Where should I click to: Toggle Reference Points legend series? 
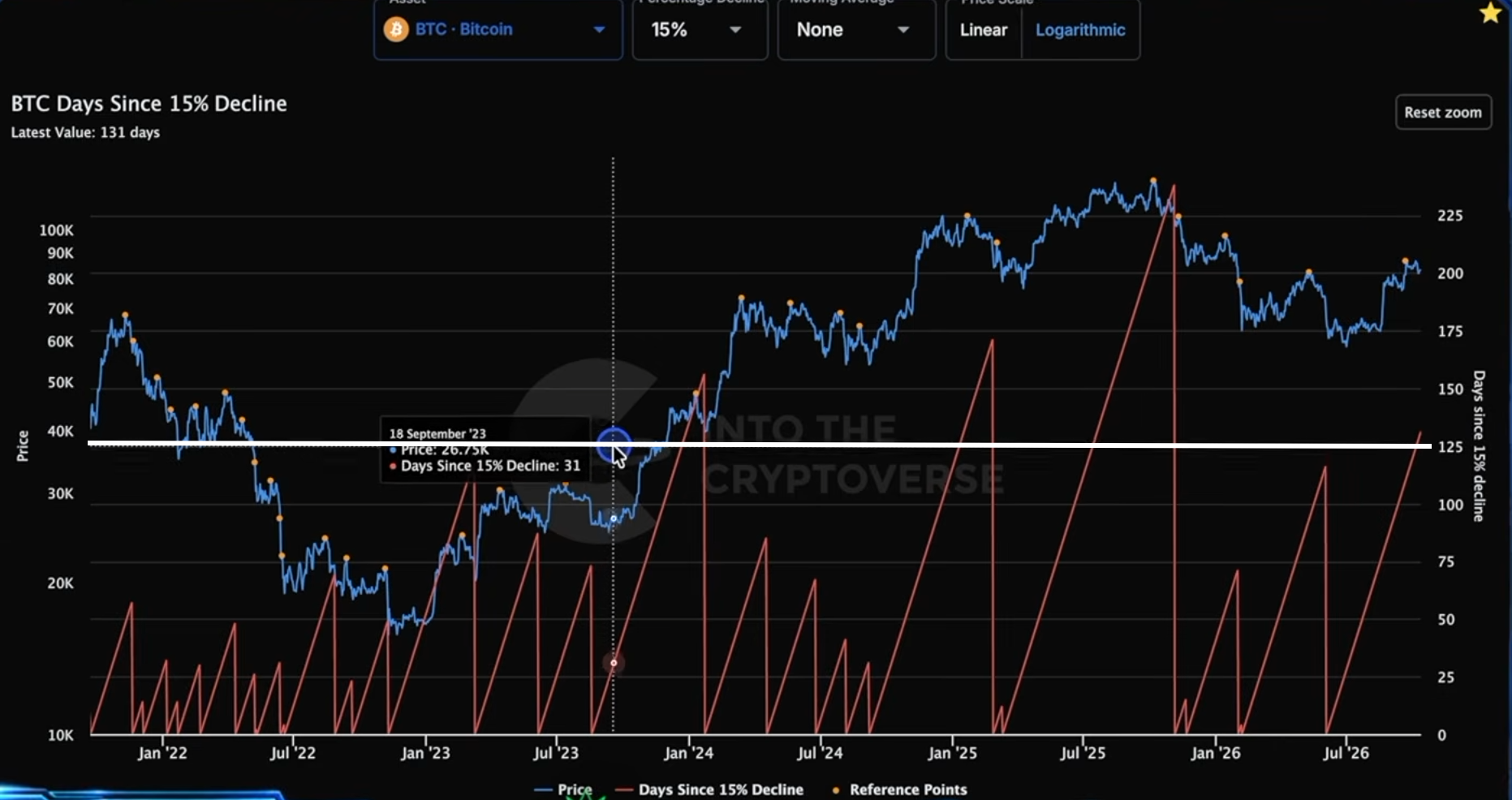point(899,789)
